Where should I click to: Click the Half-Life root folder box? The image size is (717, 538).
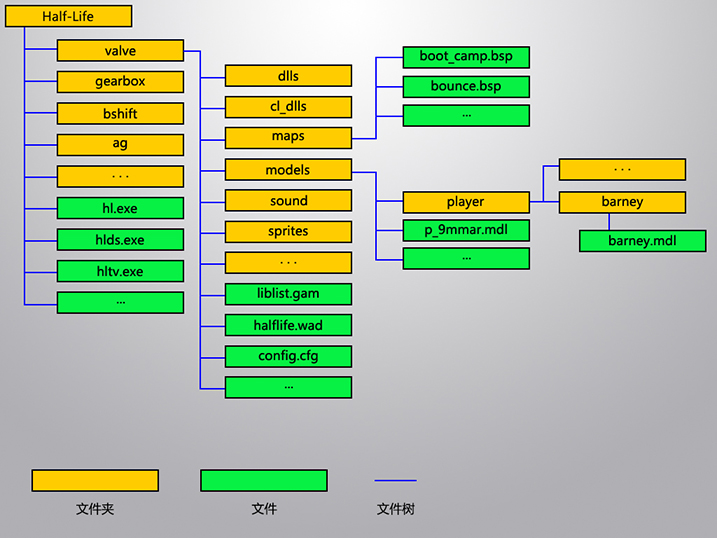69,16
